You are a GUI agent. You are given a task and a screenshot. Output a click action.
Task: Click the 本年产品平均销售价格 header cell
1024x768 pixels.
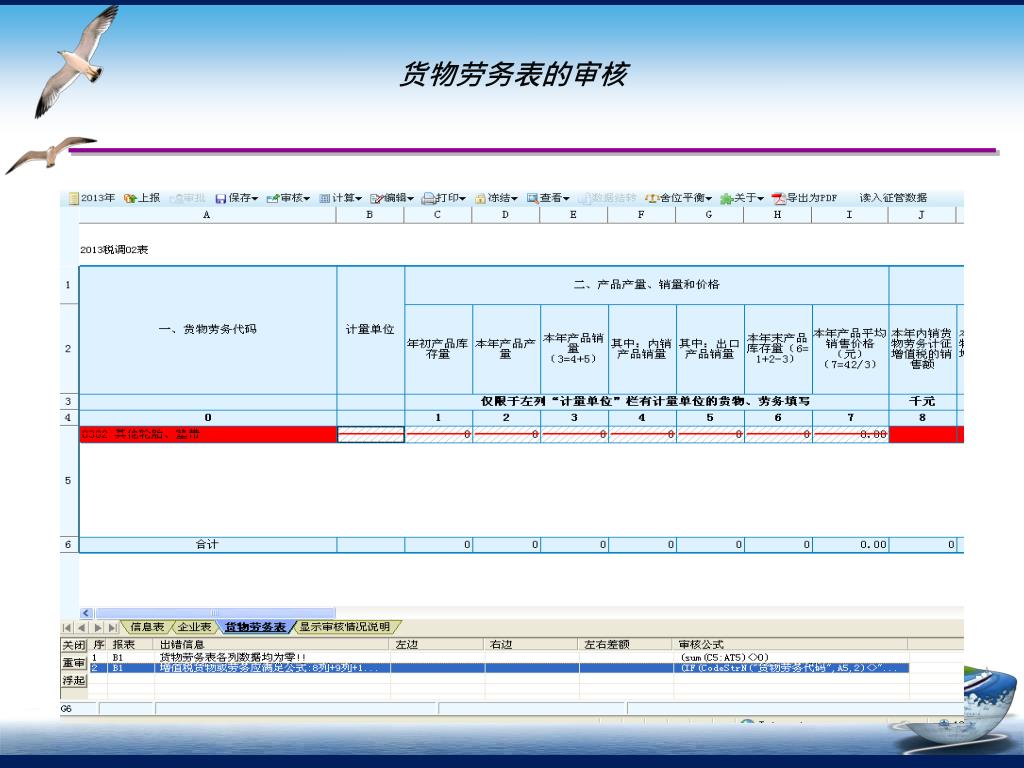(850, 349)
